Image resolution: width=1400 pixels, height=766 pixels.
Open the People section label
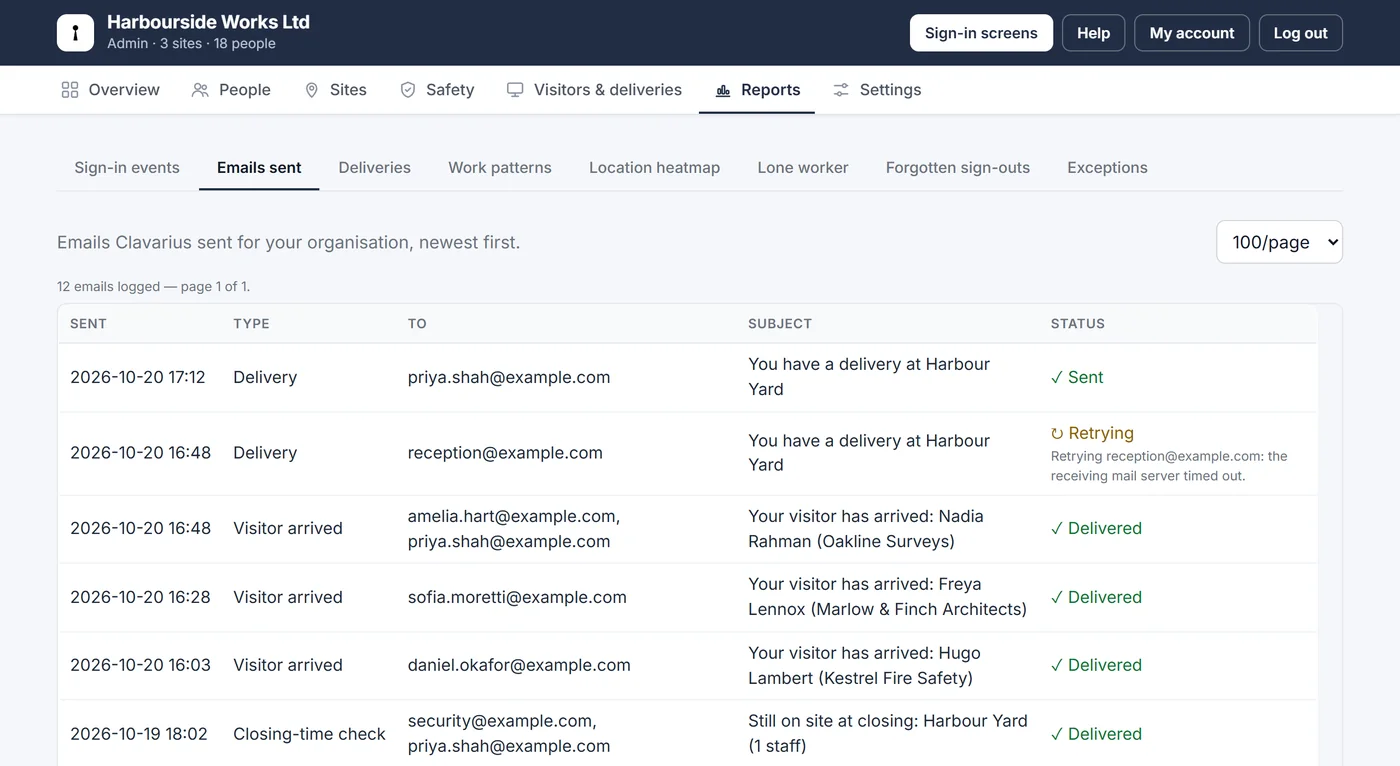245,90
